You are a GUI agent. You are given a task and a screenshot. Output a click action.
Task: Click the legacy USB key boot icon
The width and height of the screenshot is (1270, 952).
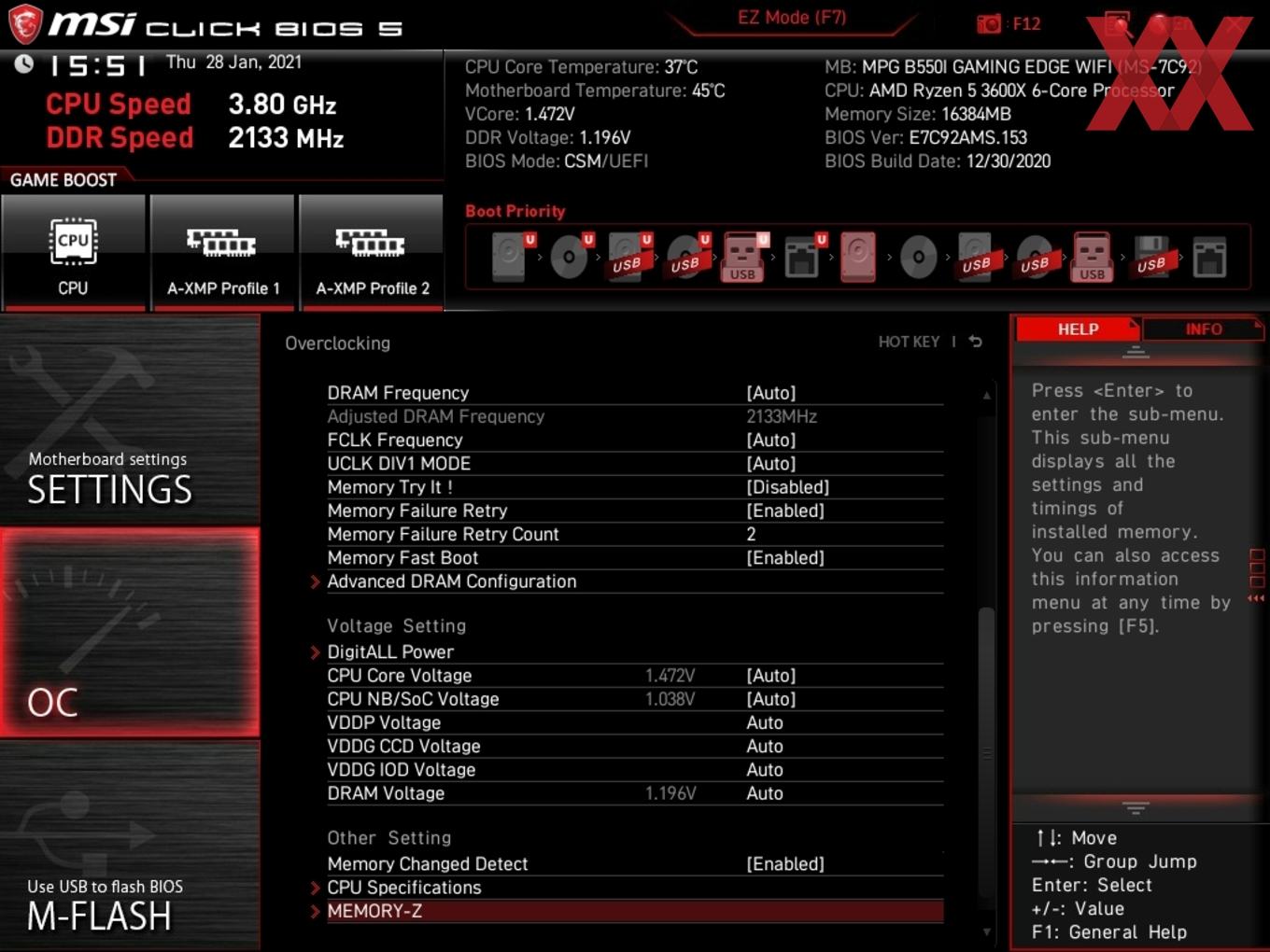(1093, 257)
